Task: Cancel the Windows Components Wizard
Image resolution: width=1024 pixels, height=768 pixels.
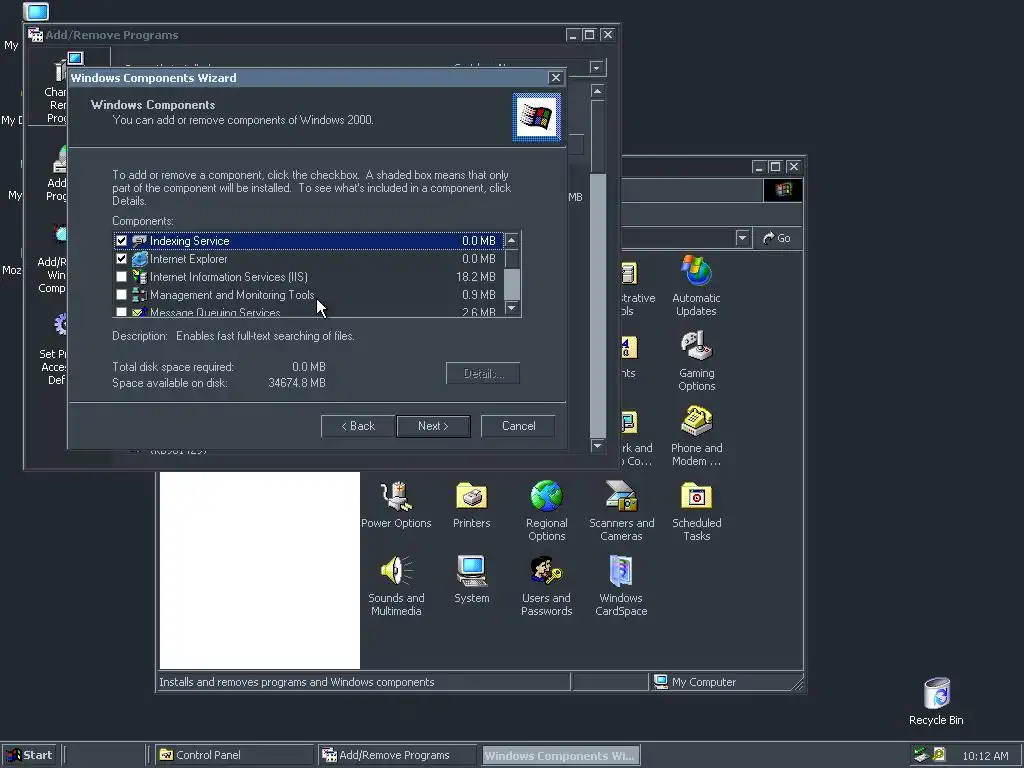Action: 519,426
